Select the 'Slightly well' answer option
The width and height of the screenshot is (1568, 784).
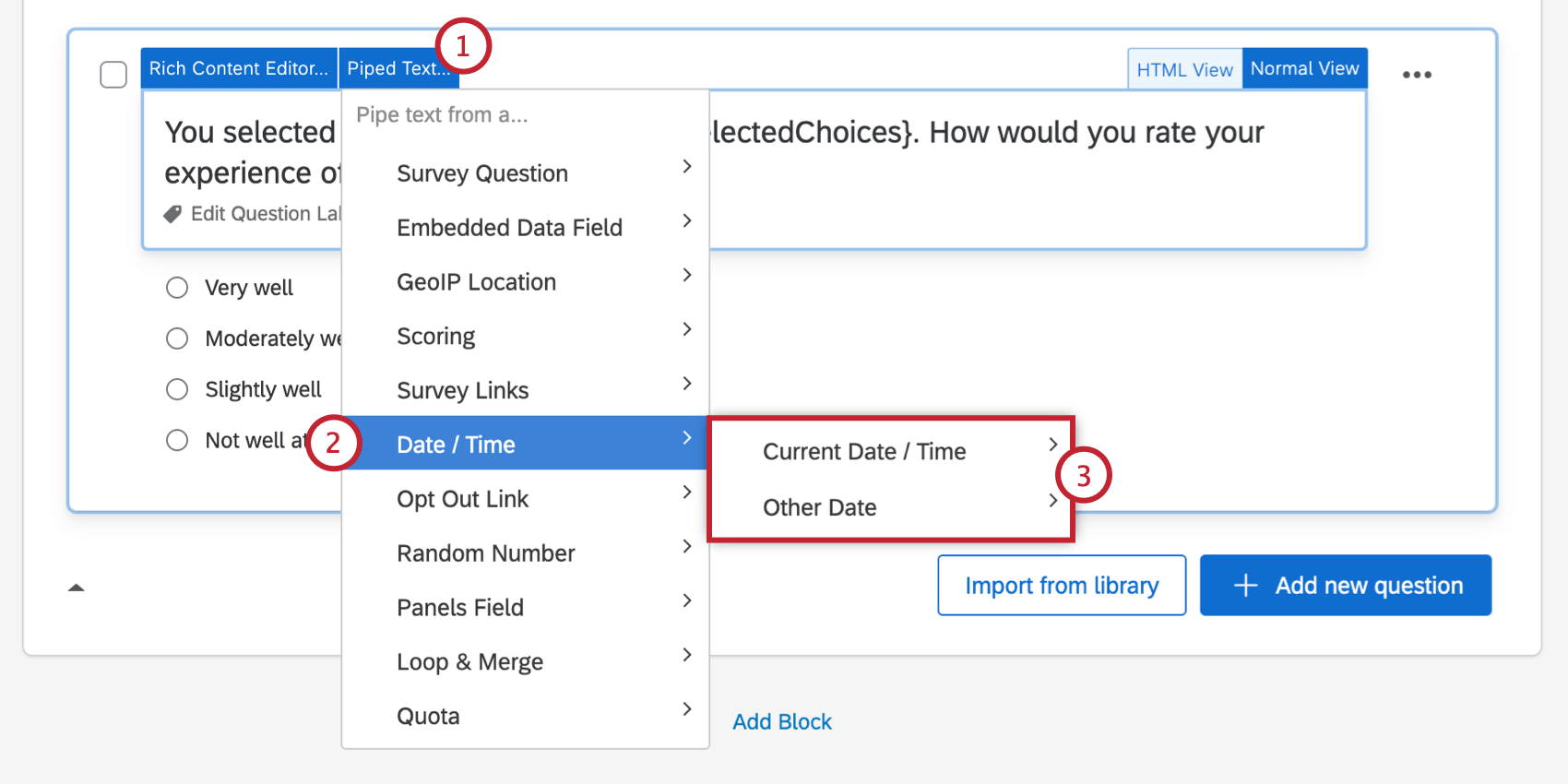pos(177,388)
